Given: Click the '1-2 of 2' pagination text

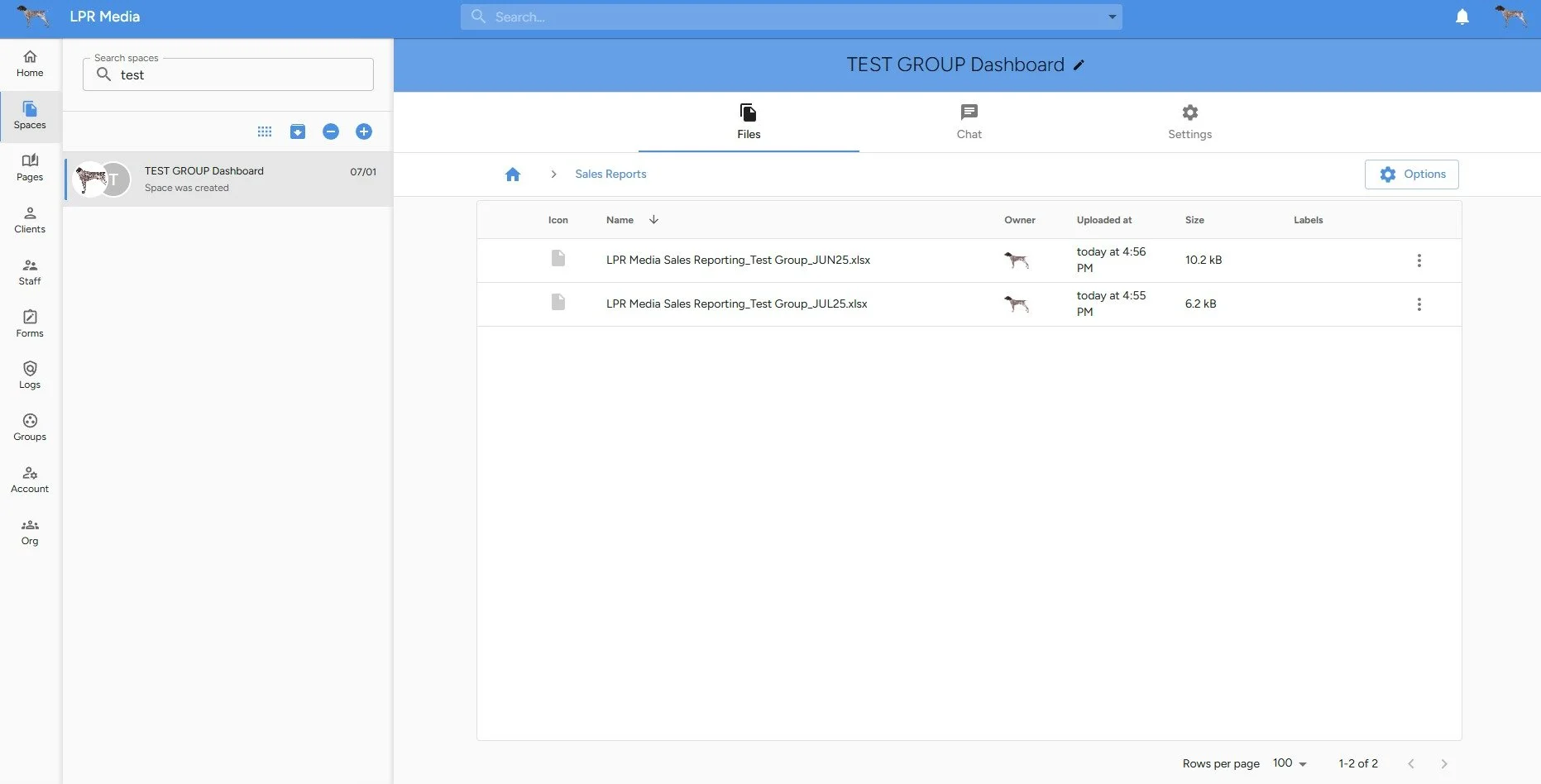Looking at the screenshot, I should point(1358,763).
